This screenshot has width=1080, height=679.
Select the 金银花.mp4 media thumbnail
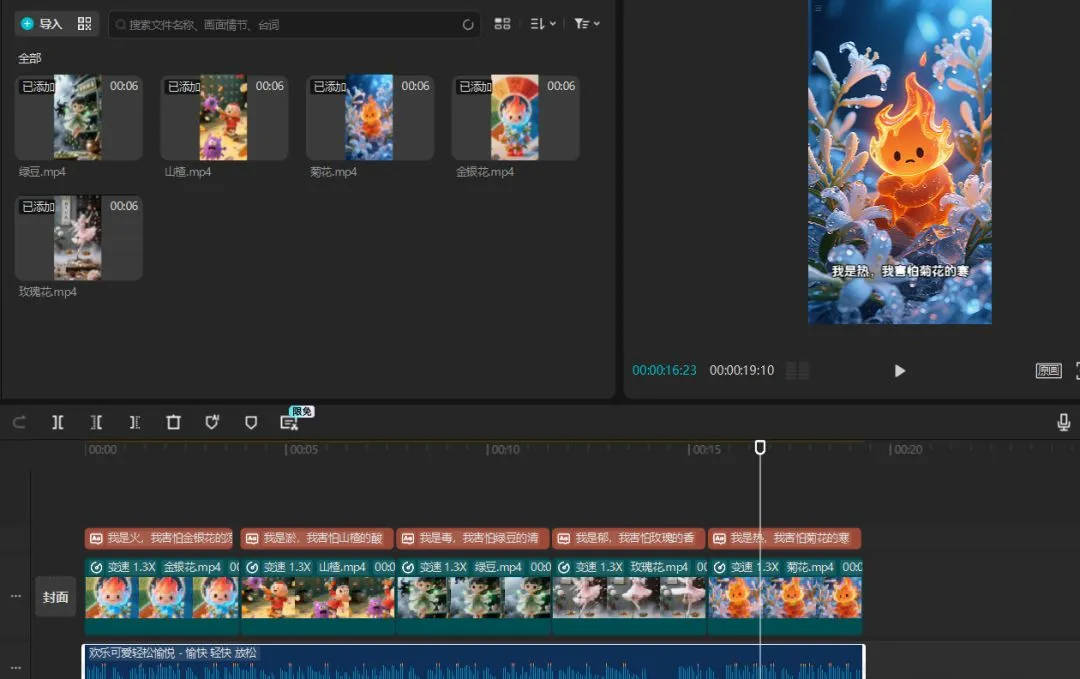515,118
